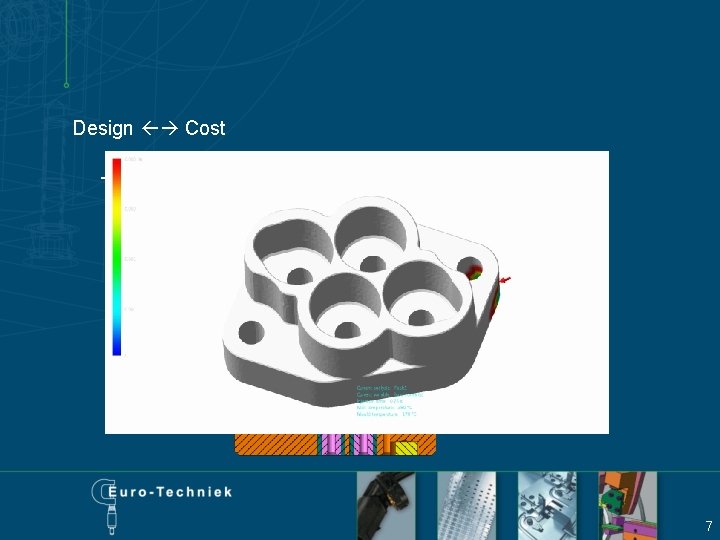Click the perforated metal grater thumbnail photo
The height and width of the screenshot is (540, 720).
point(467,506)
